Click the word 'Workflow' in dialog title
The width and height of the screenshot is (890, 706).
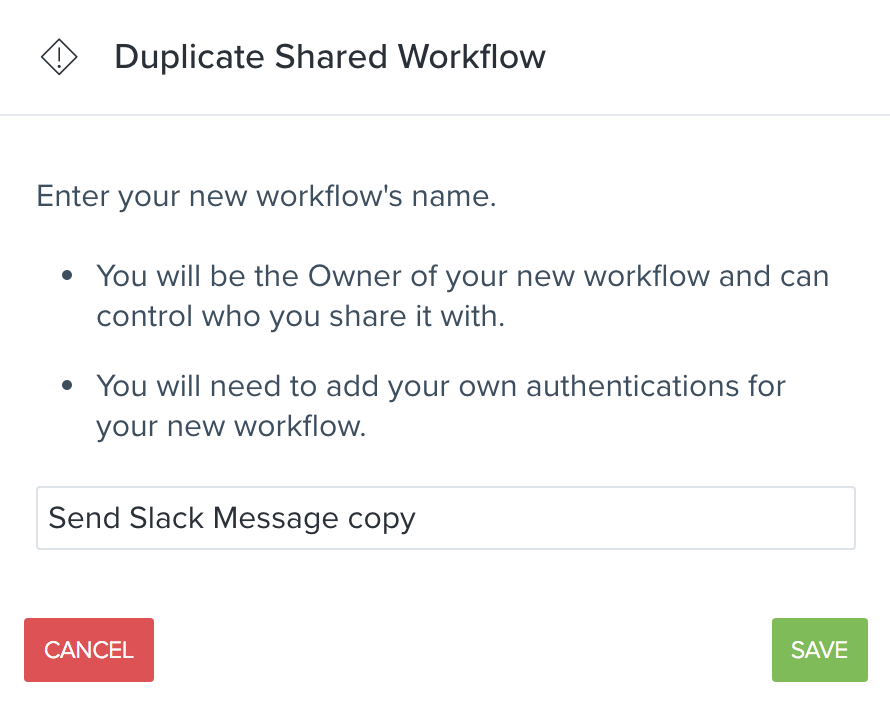(472, 57)
